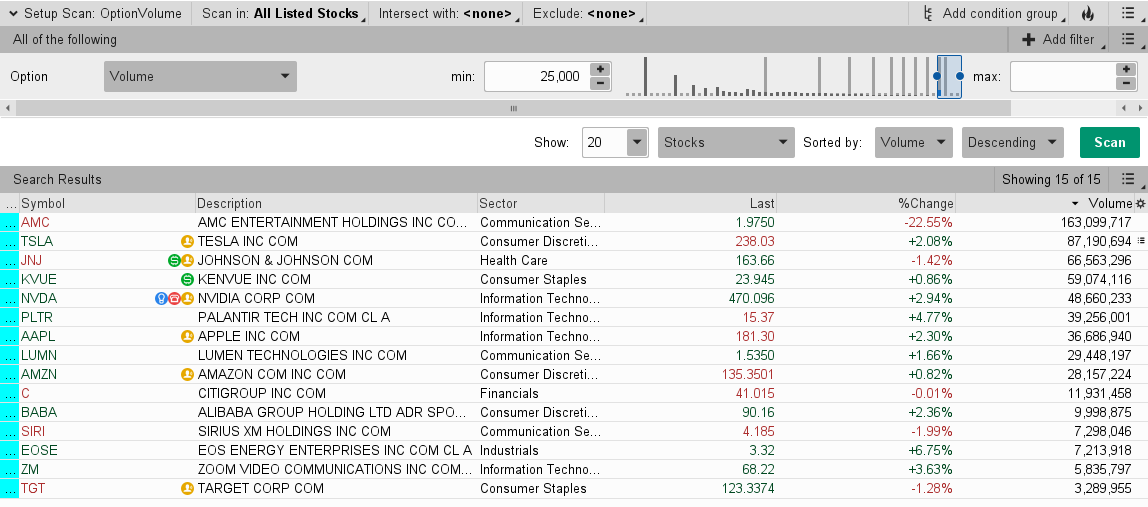Click orange person icon on AAPL row
The width and height of the screenshot is (1148, 507).
coord(187,336)
